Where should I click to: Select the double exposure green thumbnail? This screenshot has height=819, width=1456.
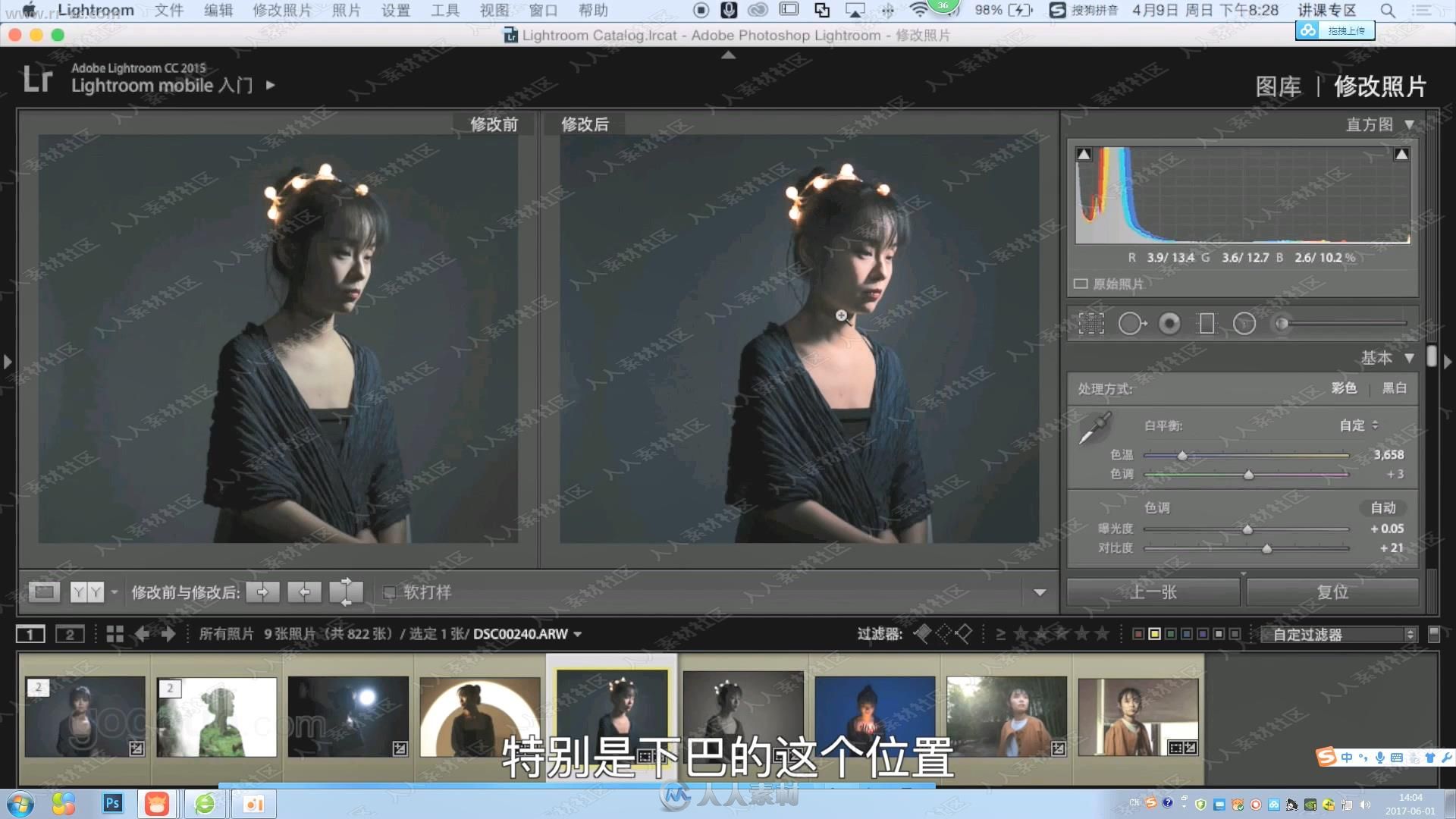tap(217, 717)
